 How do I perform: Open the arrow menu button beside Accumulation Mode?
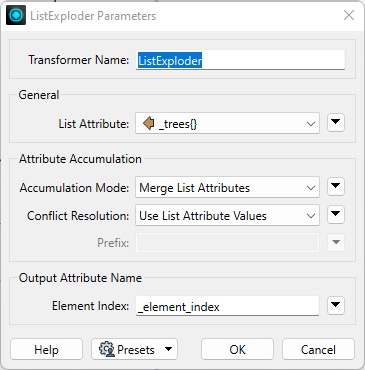[x=336, y=186]
